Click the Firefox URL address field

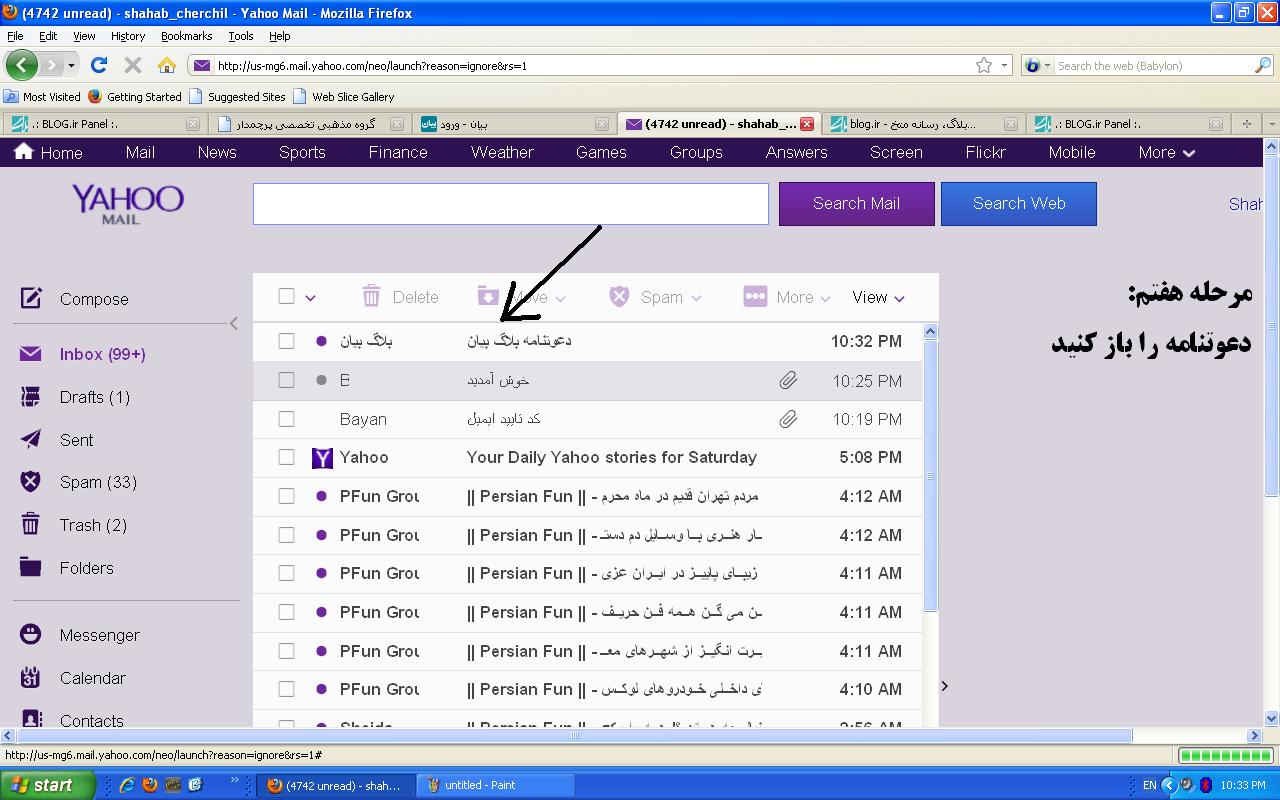pos(594,65)
